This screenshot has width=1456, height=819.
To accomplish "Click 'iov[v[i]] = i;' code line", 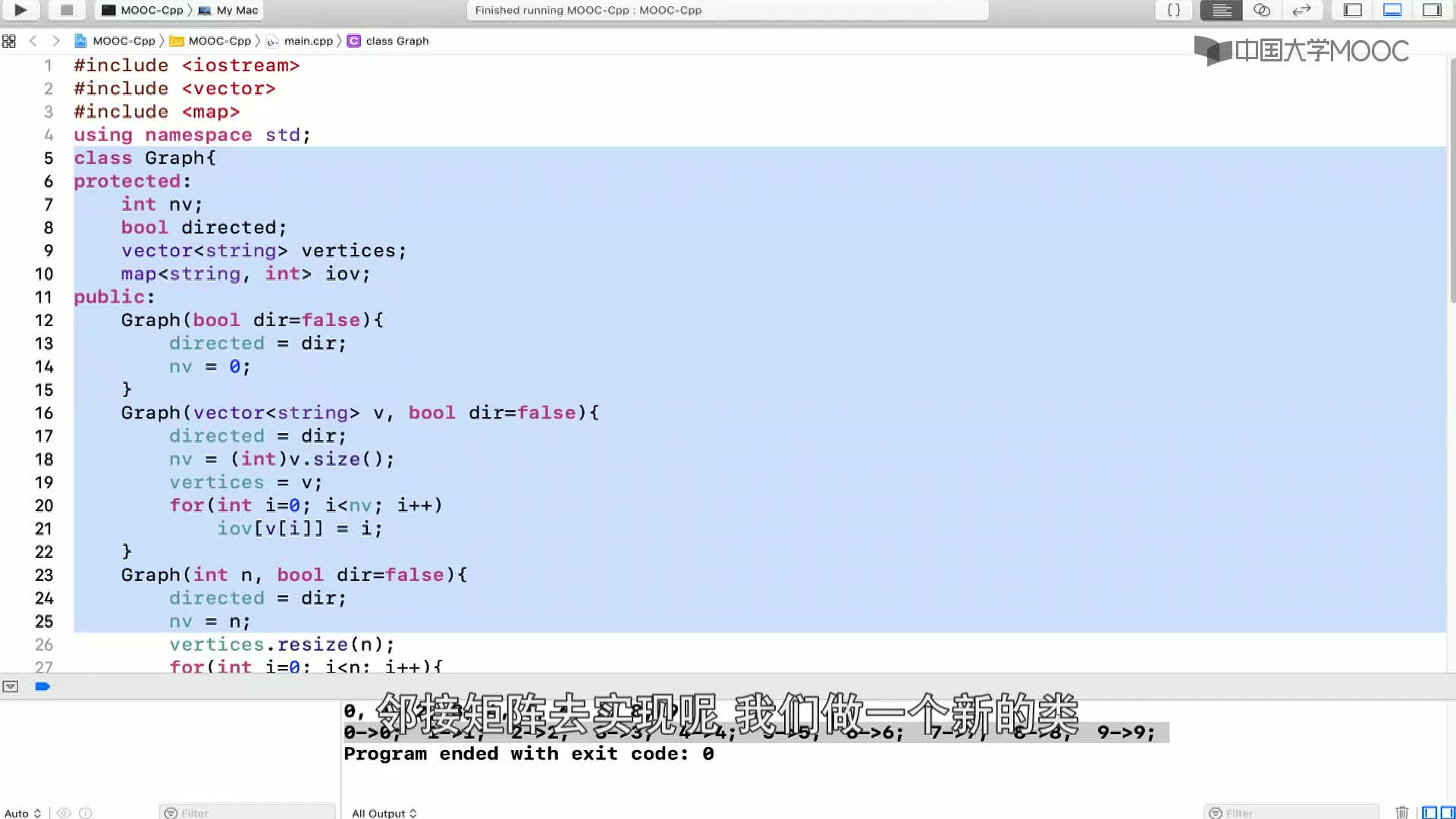I will [x=300, y=529].
